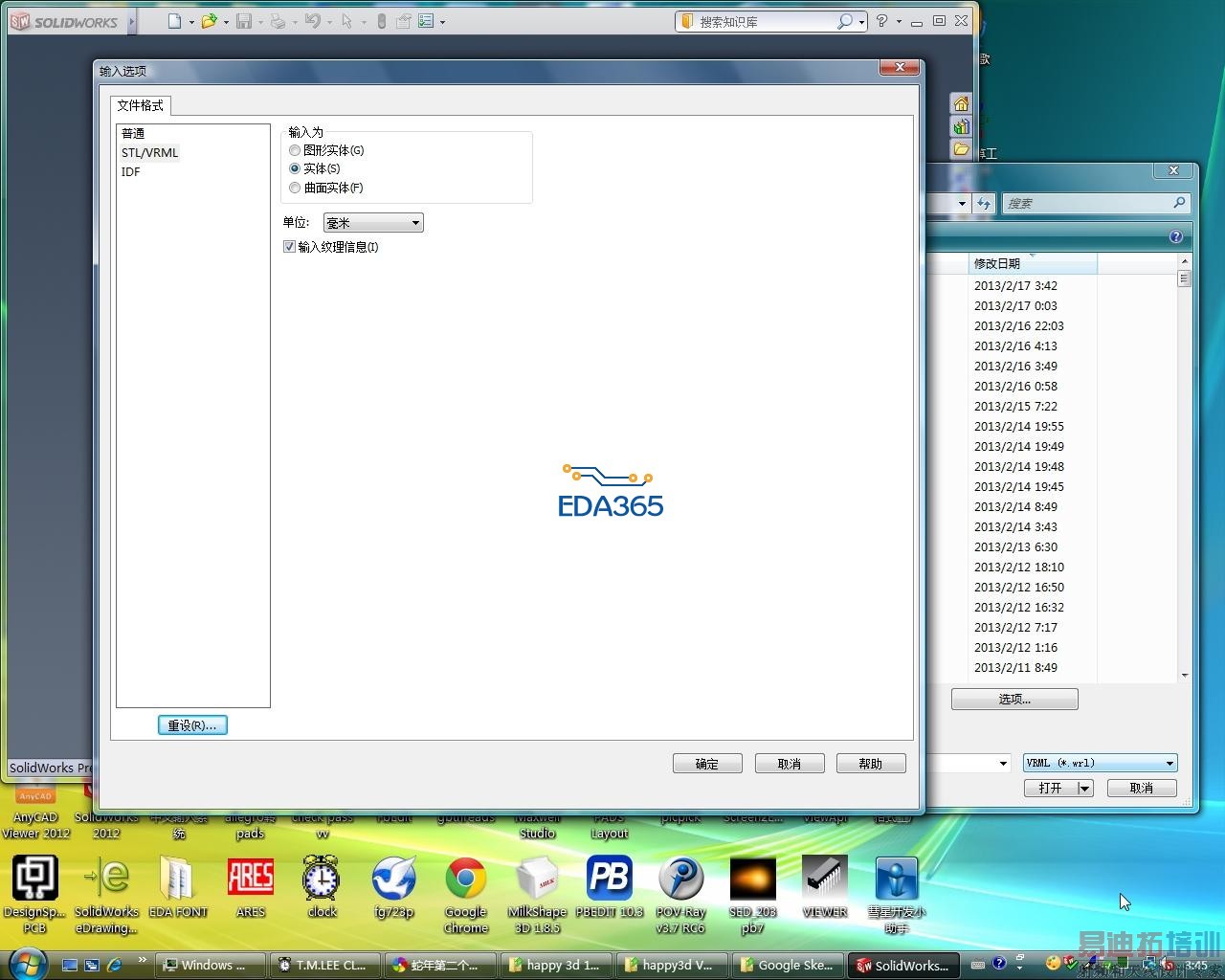The height and width of the screenshot is (980, 1225).
Task: Open the PBEDIT 10.8 desktop icon
Action: point(610,886)
